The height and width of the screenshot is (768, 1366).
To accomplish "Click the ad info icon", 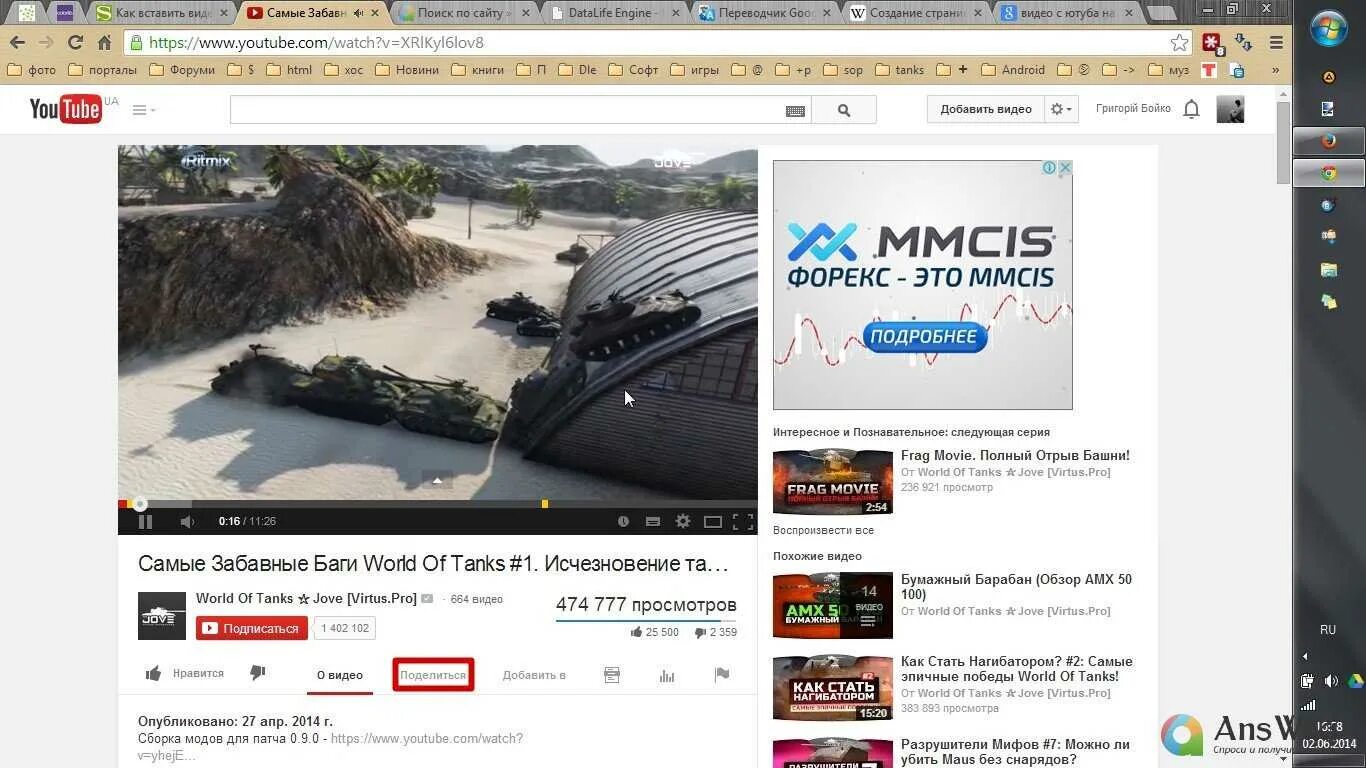I will (1050, 168).
